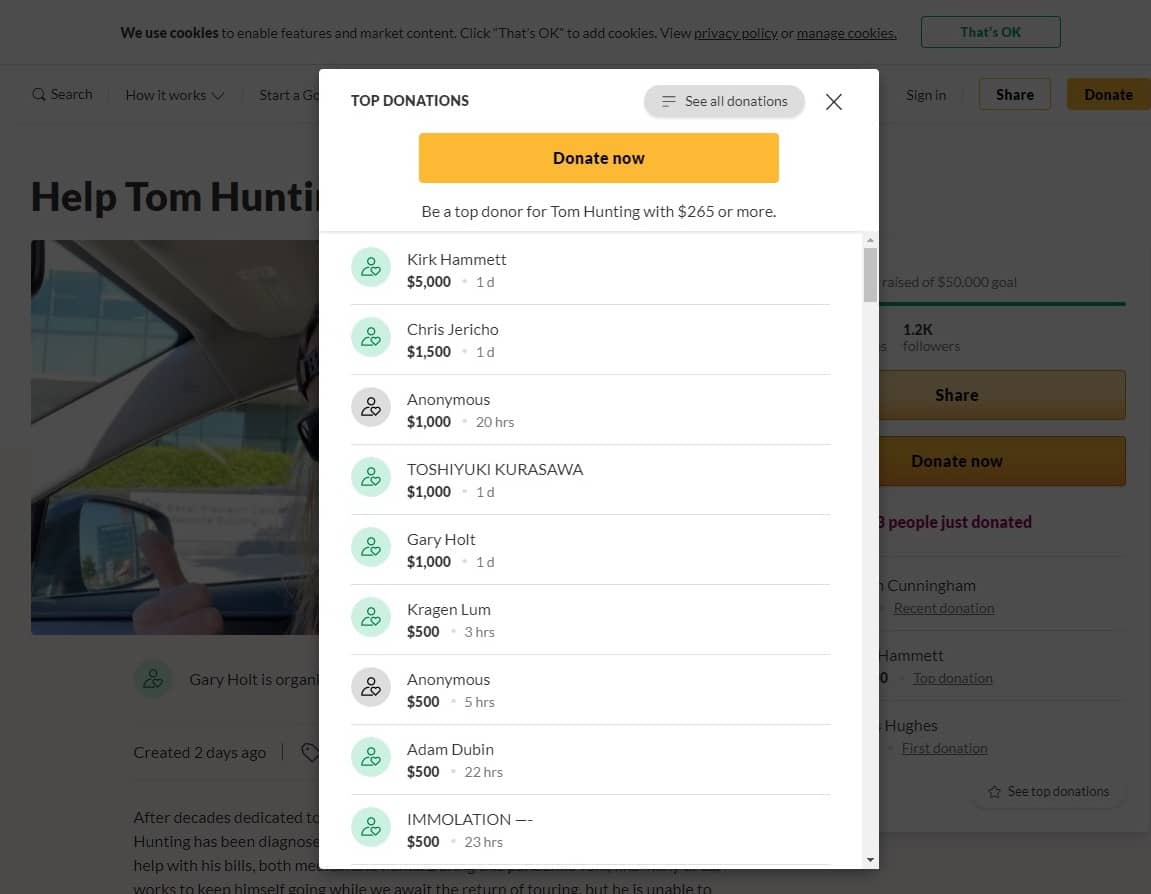Click the Search link in the header

pos(62,95)
